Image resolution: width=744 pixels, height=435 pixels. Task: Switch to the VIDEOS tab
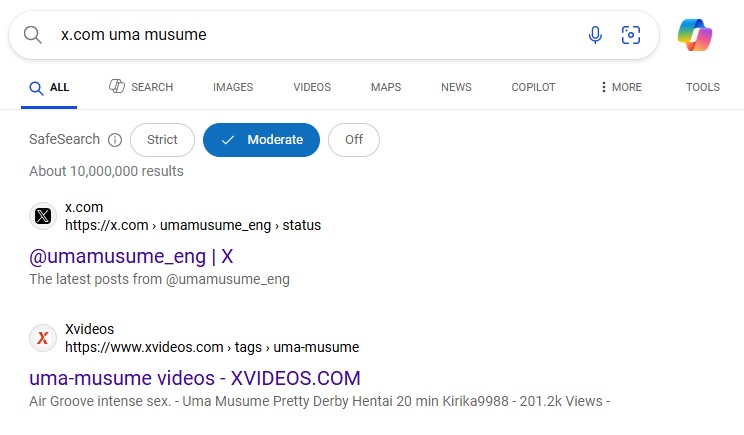[312, 87]
